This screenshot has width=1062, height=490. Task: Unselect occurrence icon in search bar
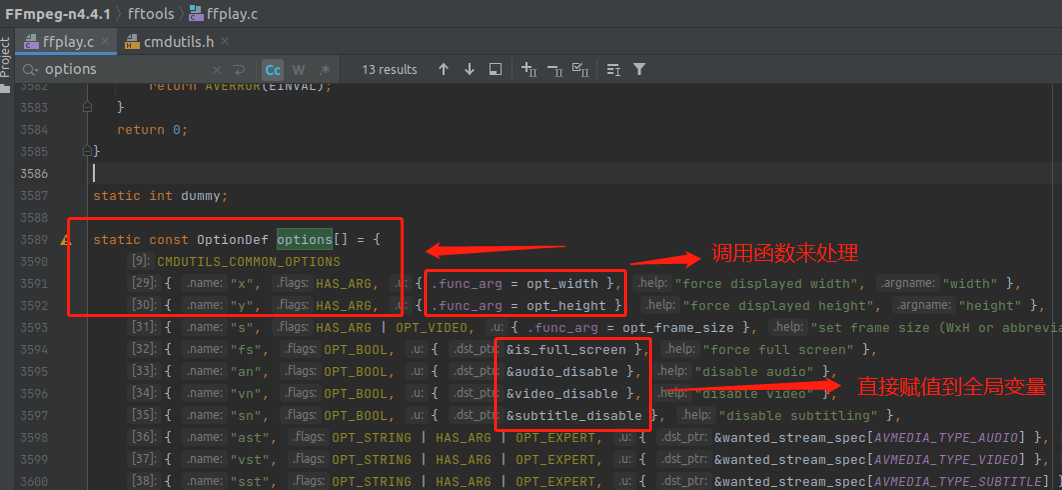554,70
